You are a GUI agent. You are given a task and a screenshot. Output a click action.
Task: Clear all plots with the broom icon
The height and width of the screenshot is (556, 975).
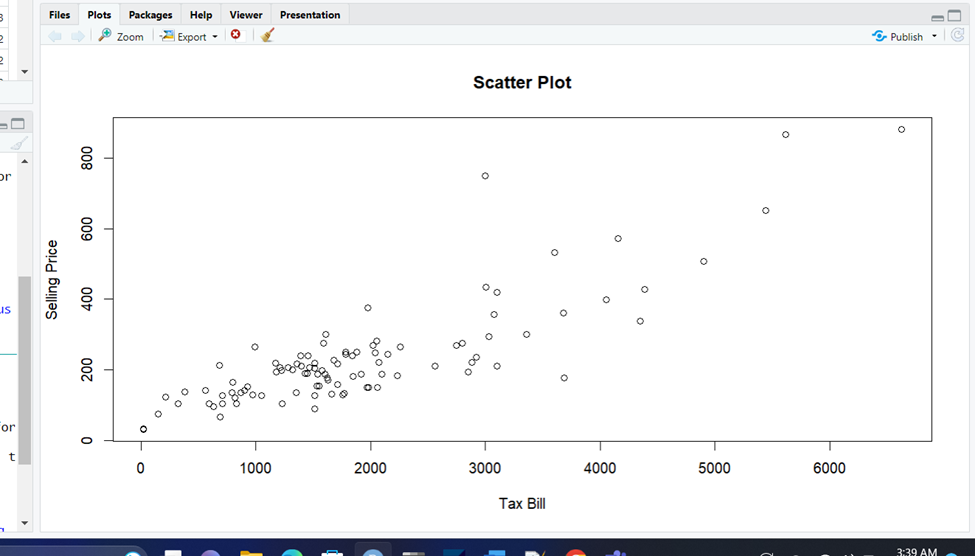coord(267,35)
